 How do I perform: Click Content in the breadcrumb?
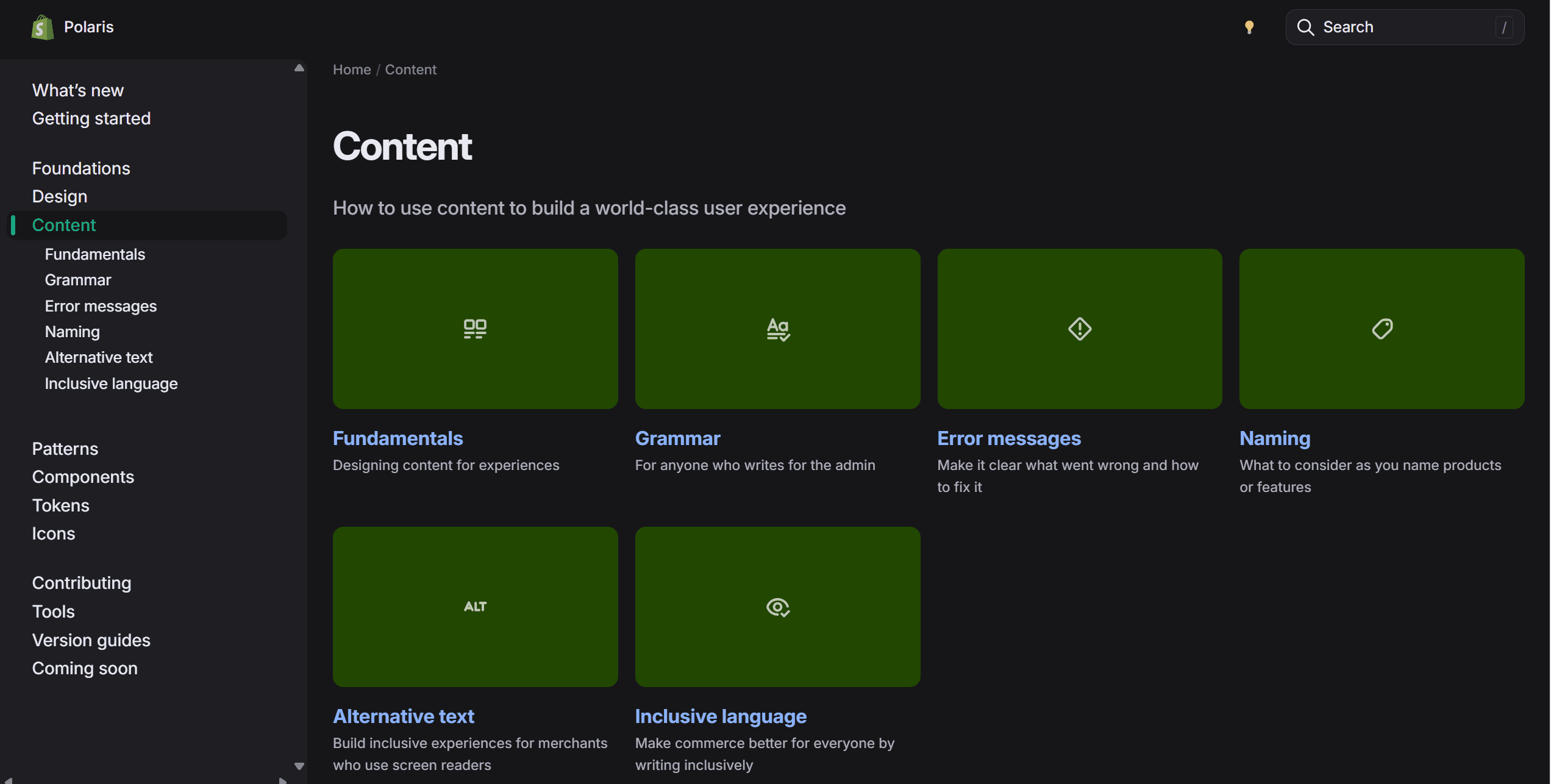[x=411, y=69]
